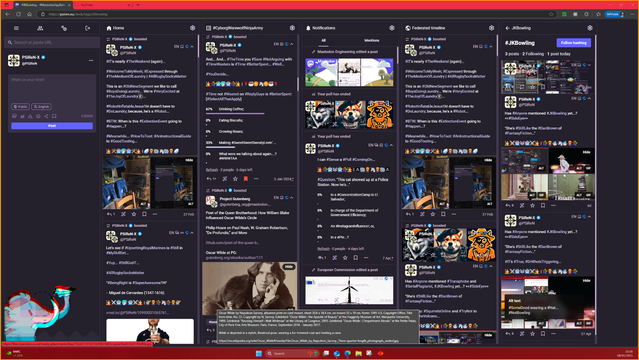
Task: Open JKBowling column settings gear
Action: coord(590,28)
